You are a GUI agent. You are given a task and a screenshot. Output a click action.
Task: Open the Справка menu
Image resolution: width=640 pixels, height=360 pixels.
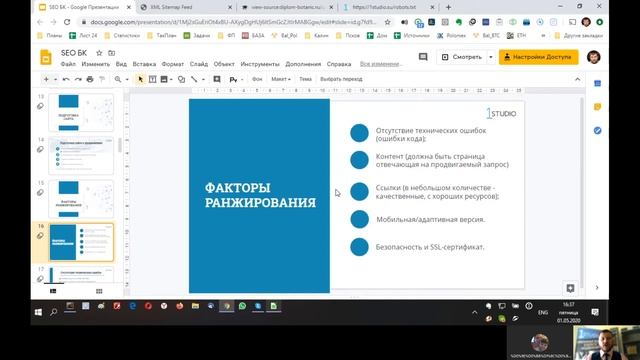[x=339, y=64]
